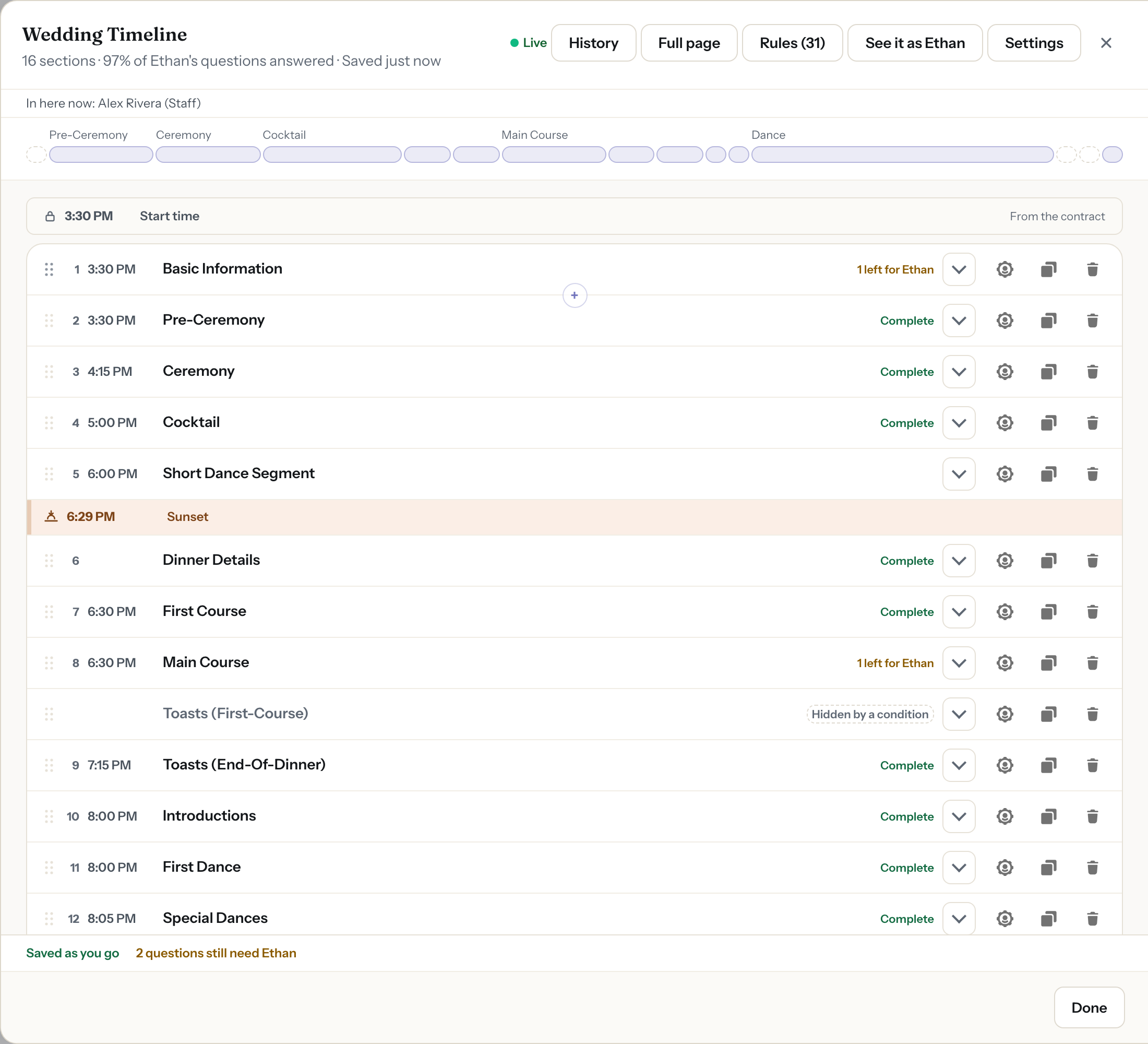
Task: Click the Hidden by a condition badge
Action: pos(869,714)
